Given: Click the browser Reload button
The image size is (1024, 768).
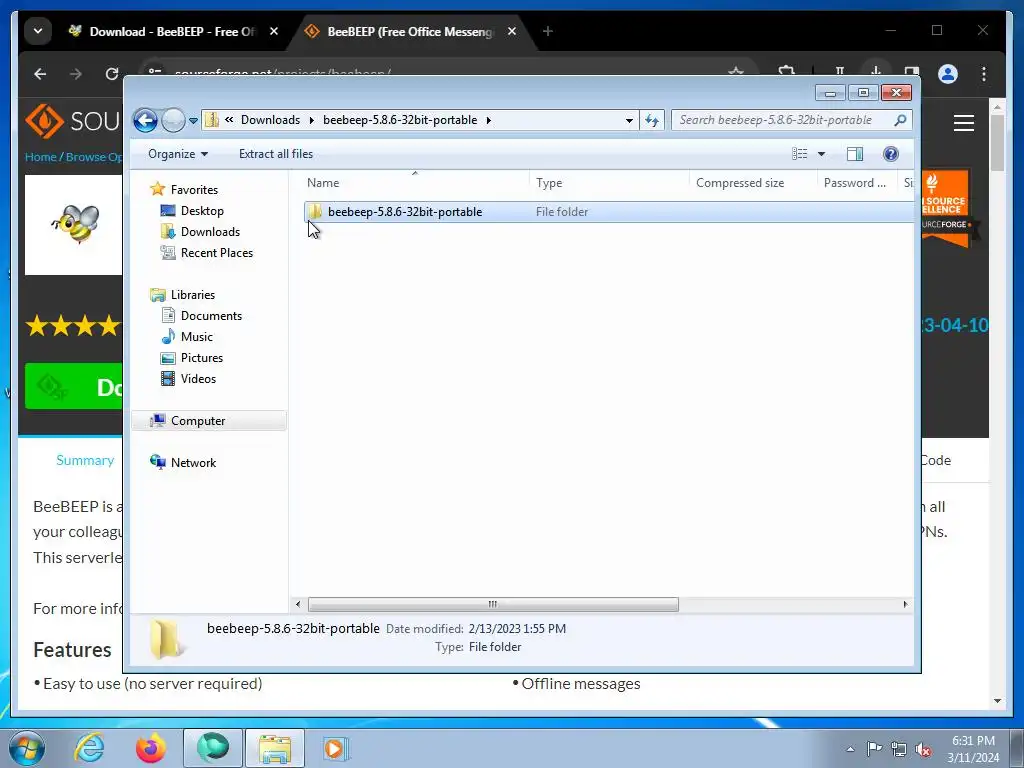Looking at the screenshot, I should click(112, 74).
